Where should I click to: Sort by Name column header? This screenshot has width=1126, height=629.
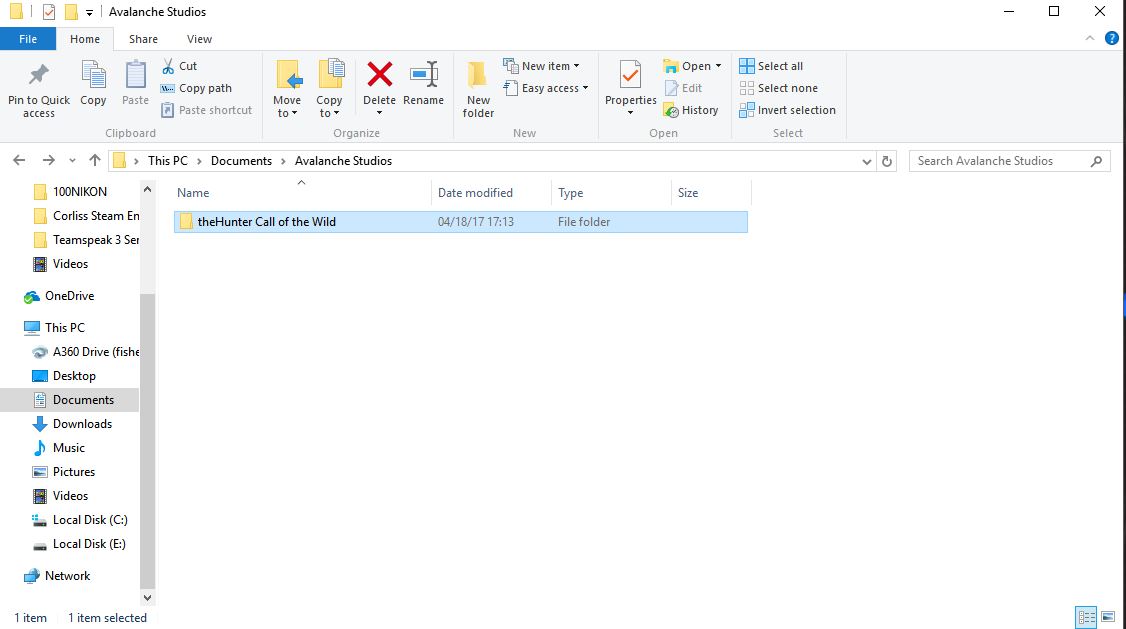tap(302, 192)
